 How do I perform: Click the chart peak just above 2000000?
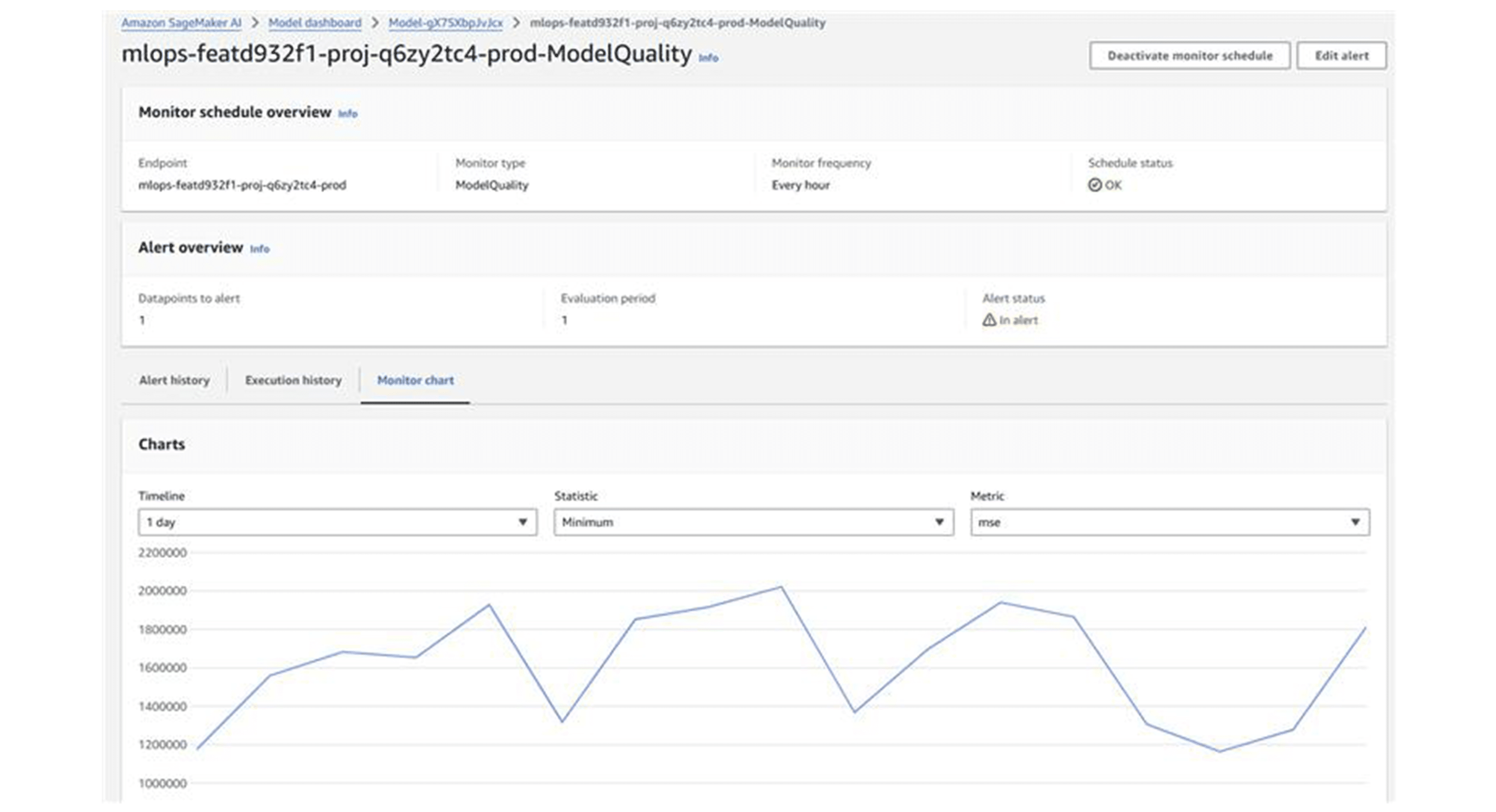[x=781, y=587]
